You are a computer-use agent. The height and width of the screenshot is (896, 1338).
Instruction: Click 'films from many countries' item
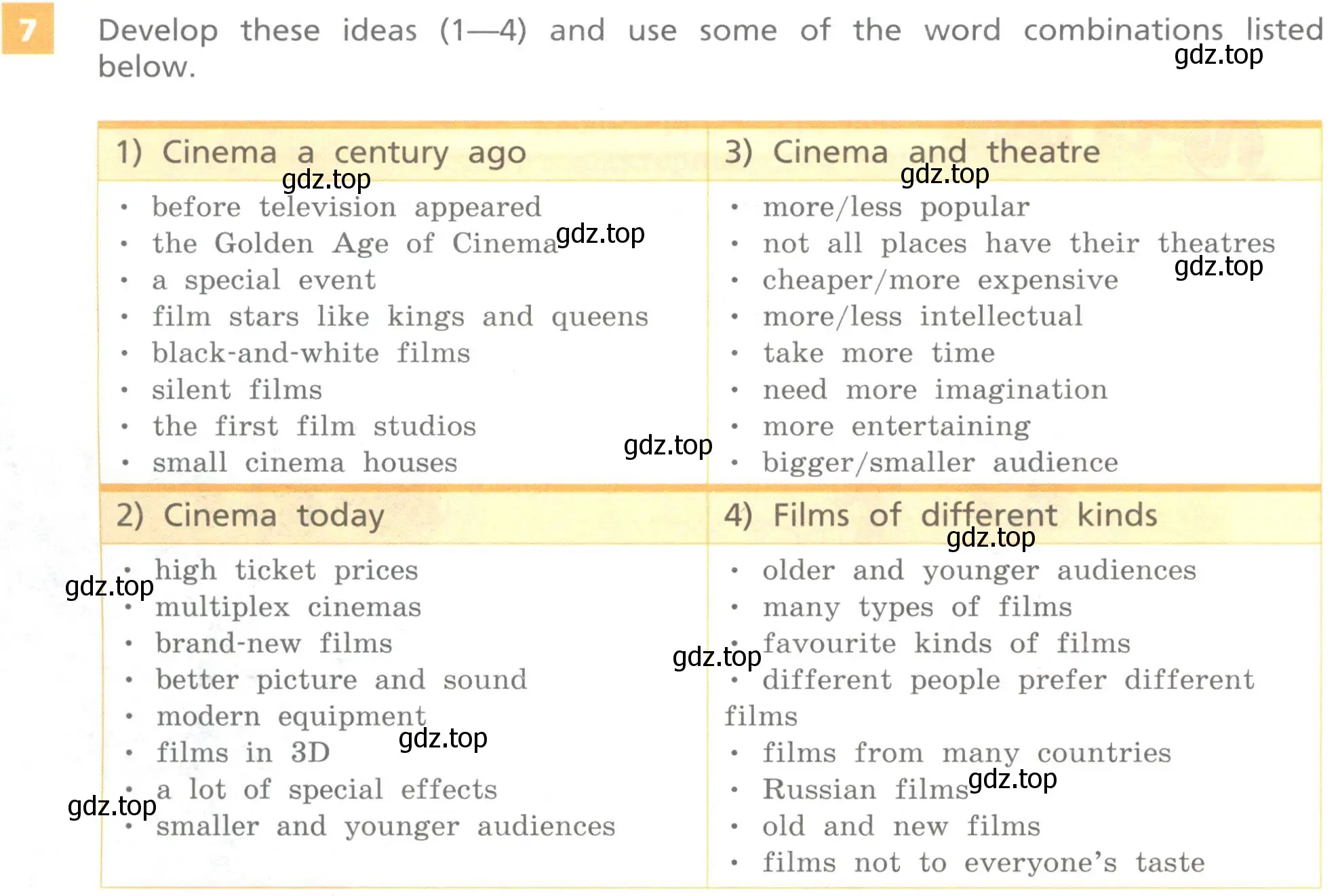coord(966,753)
